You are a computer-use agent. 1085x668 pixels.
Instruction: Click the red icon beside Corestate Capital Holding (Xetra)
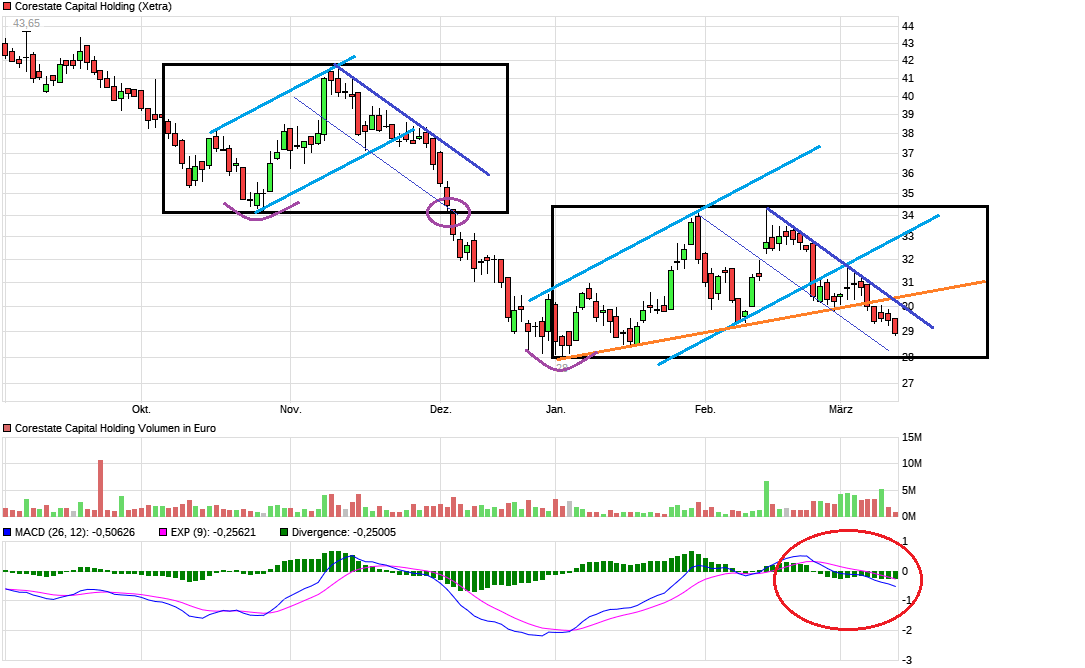(x=7, y=7)
